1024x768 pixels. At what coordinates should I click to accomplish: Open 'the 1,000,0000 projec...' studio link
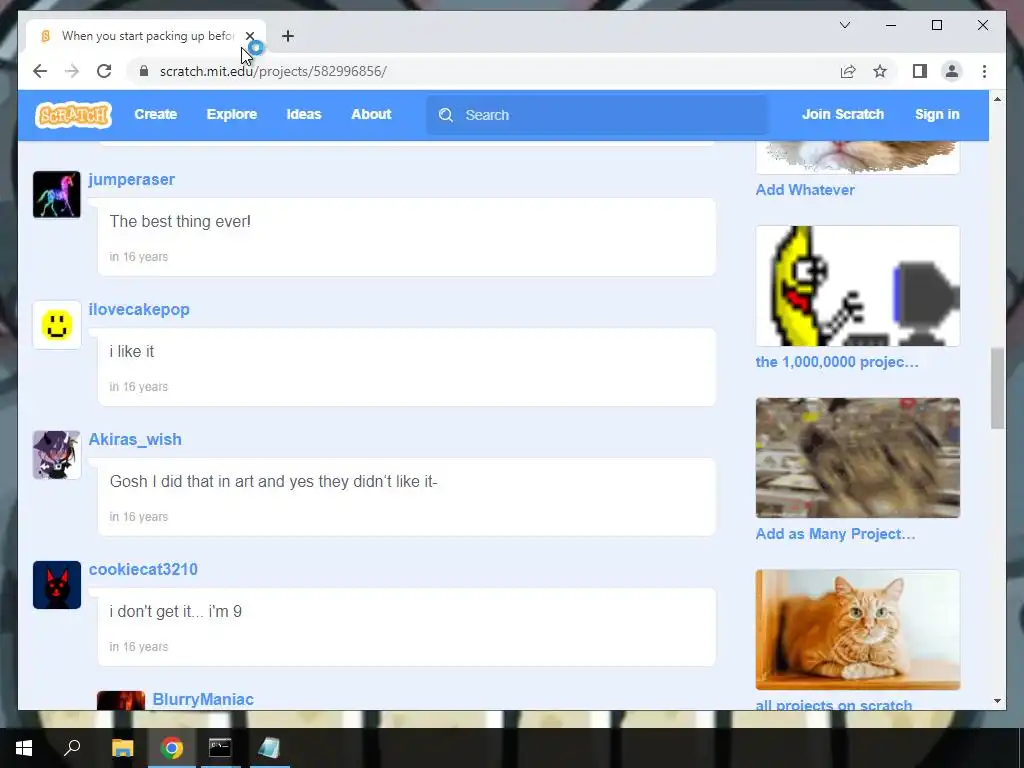[x=837, y=362]
